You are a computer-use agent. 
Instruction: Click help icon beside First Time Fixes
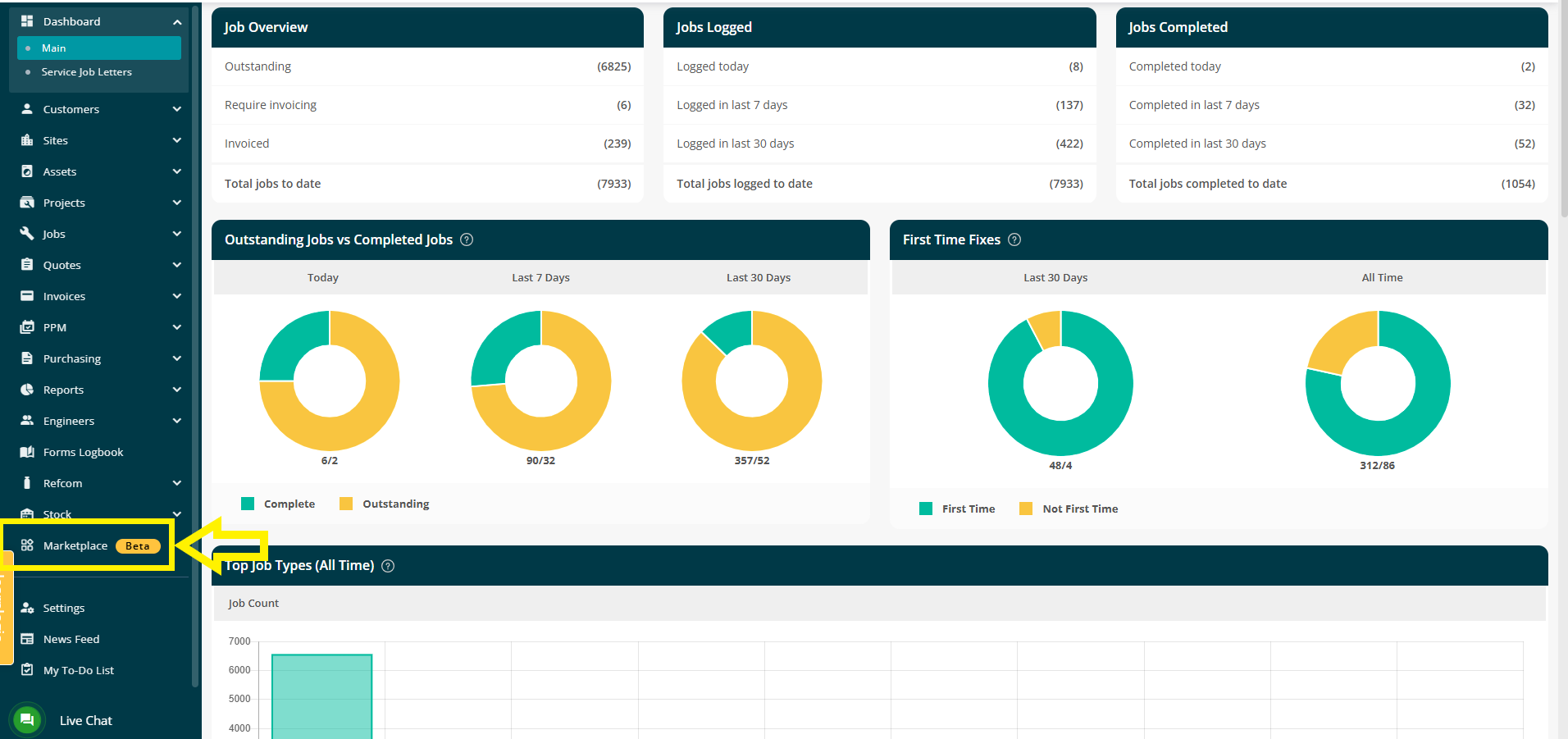(1014, 239)
